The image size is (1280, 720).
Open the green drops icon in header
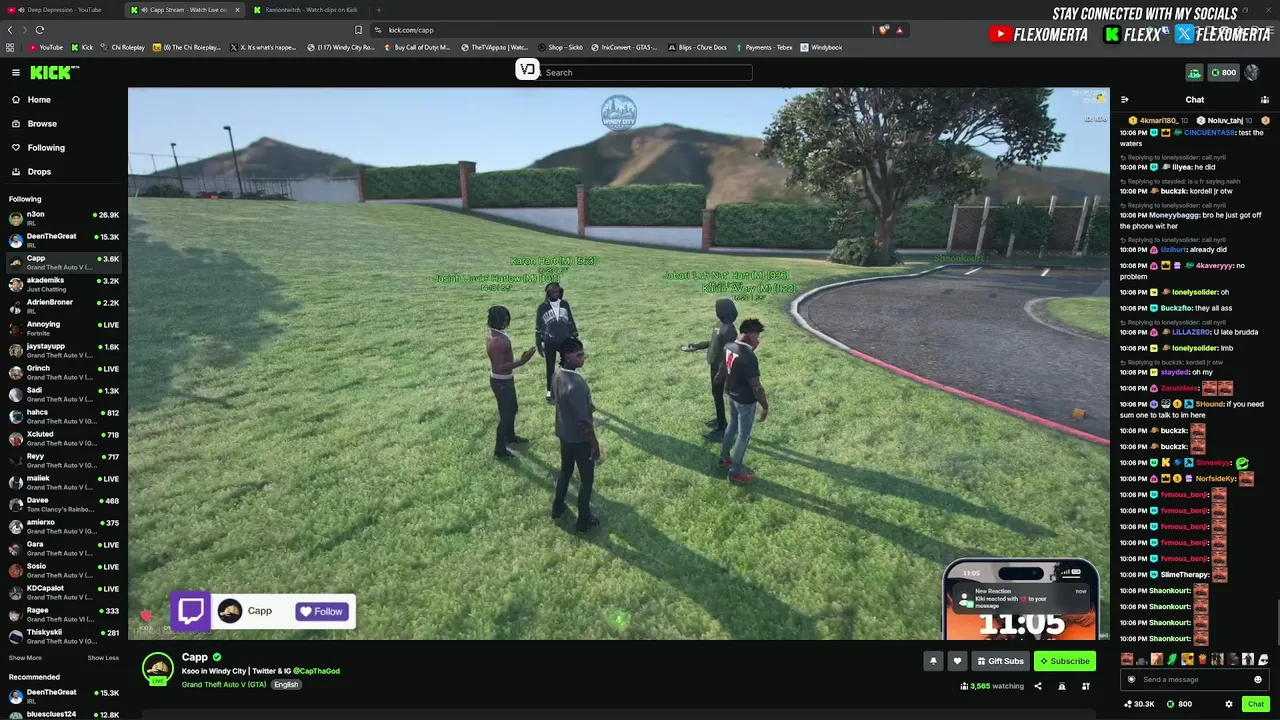[x=1194, y=72]
